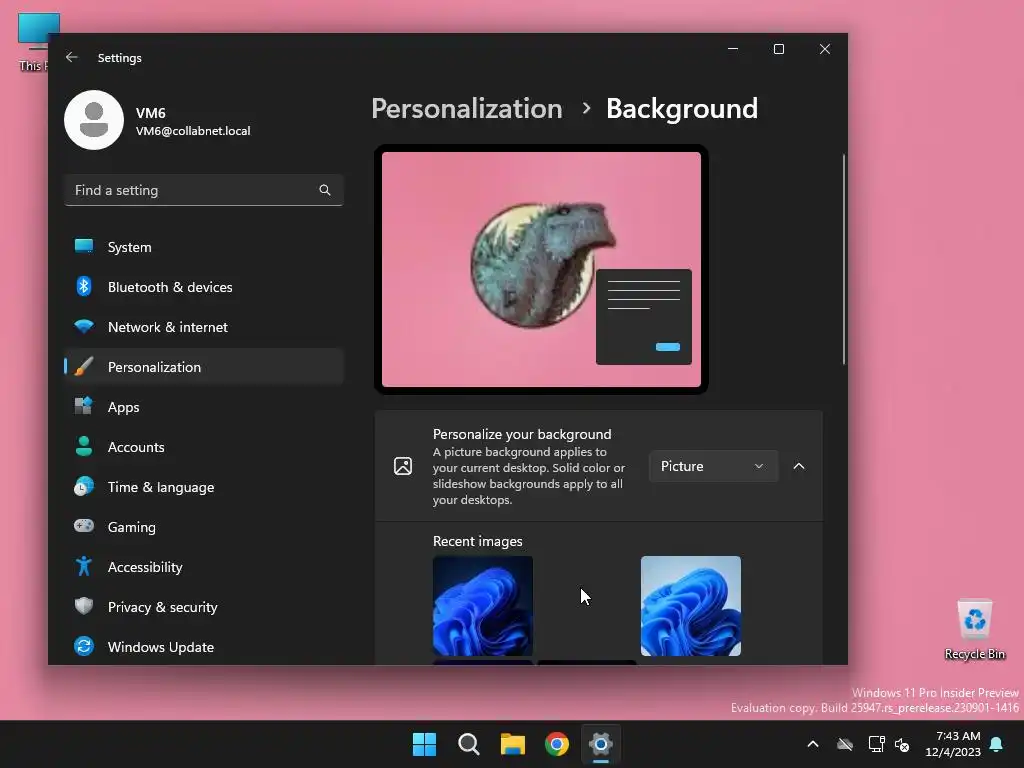1024x768 pixels.
Task: Open File Explorer from the taskbar
Action: coord(513,744)
